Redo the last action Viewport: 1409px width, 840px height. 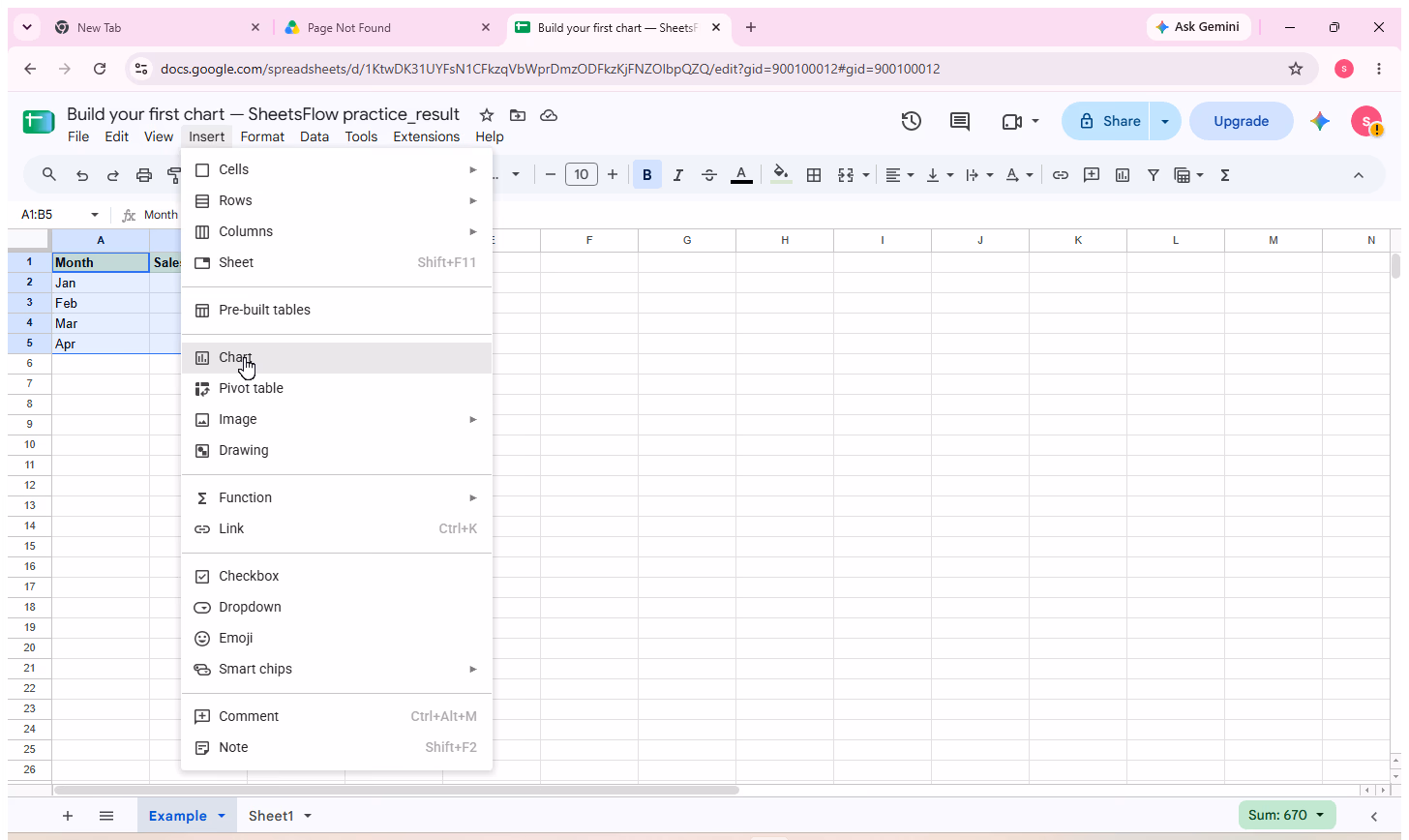pyautogui.click(x=113, y=175)
